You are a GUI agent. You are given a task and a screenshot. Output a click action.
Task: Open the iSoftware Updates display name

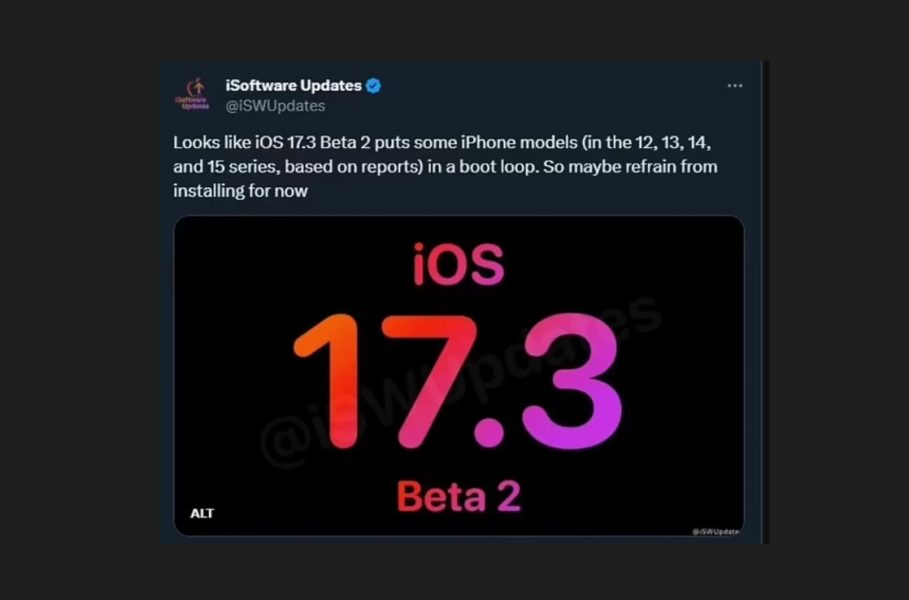(x=293, y=85)
